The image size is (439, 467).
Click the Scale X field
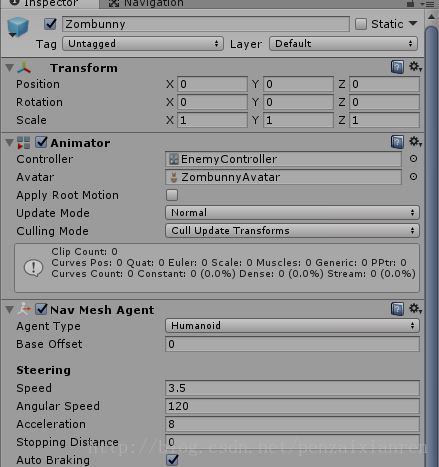[x=212, y=120]
